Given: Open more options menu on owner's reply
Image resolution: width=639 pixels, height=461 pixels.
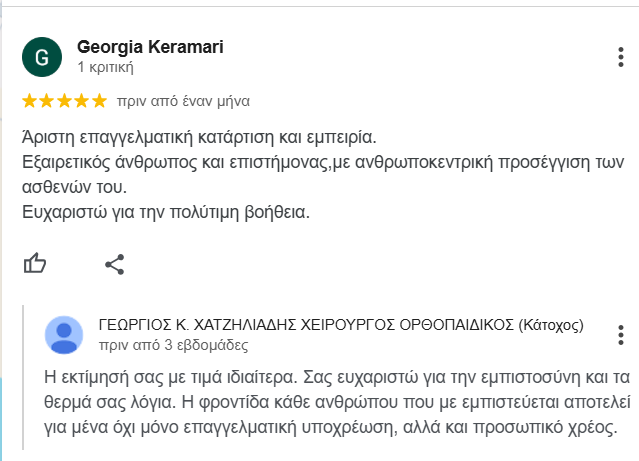Looking at the screenshot, I should 621,335.
